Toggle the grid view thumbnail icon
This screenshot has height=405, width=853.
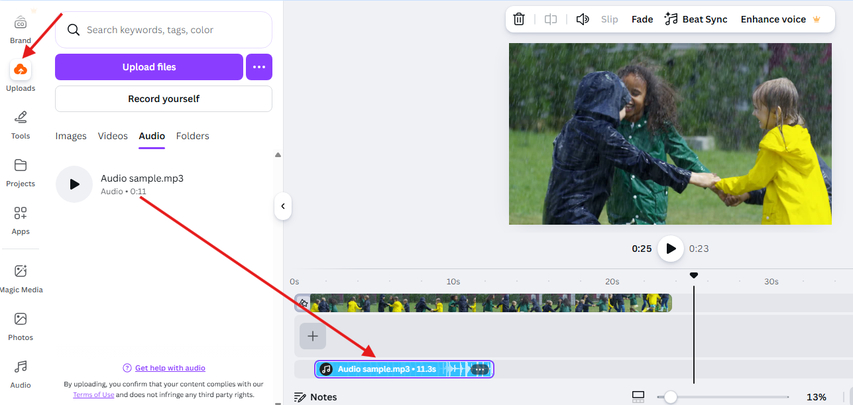pyautogui.click(x=638, y=396)
